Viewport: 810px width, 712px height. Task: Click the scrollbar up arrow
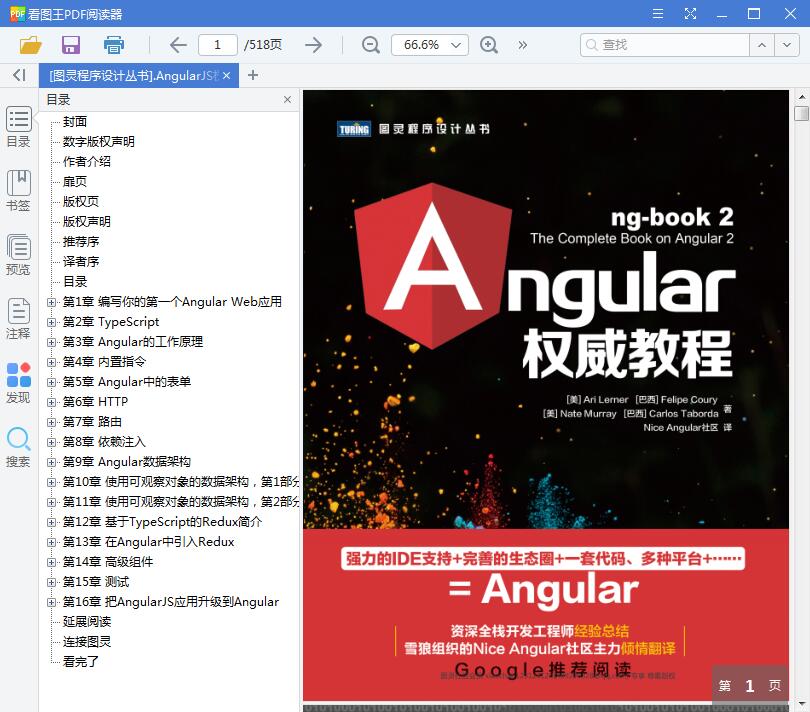801,97
